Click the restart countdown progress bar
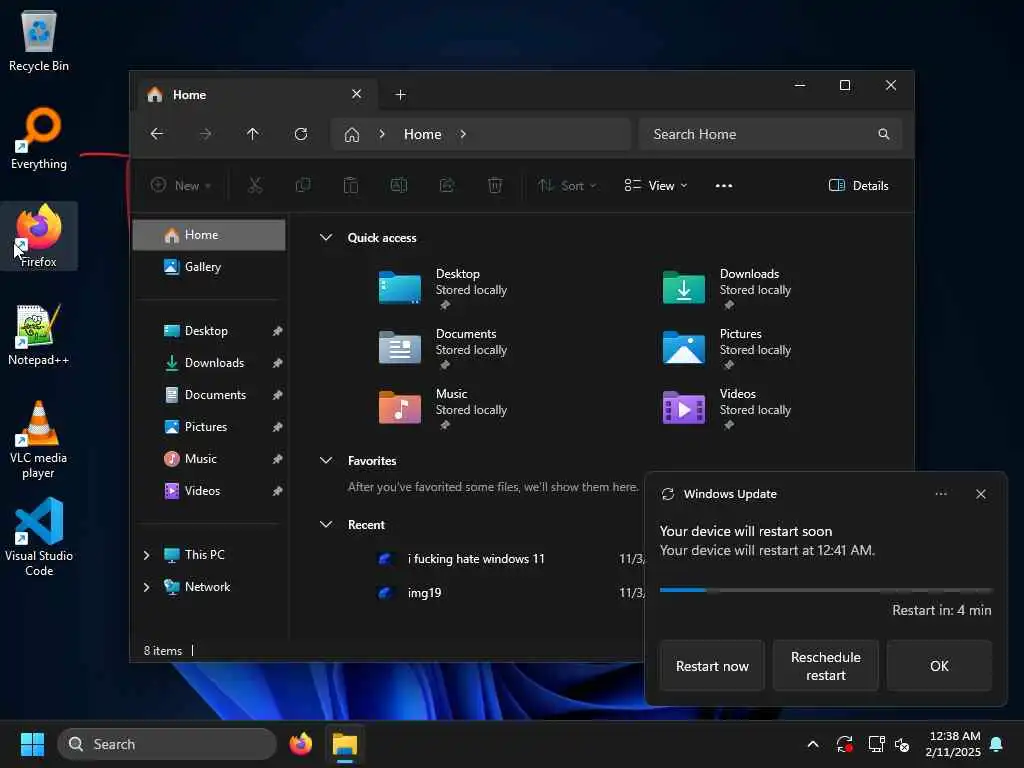This screenshot has height=768, width=1024. tap(825, 590)
